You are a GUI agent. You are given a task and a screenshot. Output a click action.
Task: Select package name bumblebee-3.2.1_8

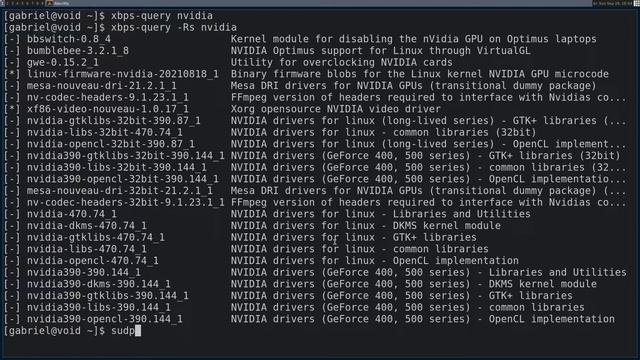tap(78, 51)
